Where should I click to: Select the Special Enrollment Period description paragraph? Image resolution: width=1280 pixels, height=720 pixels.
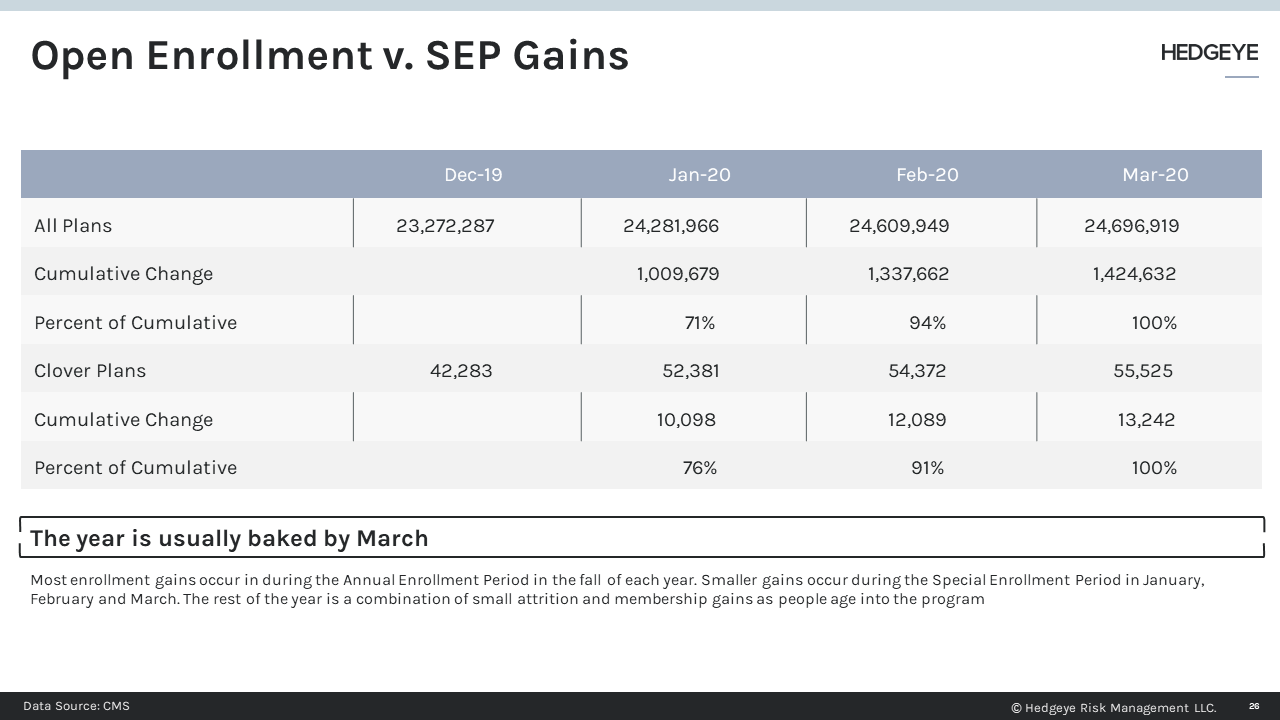coord(617,590)
